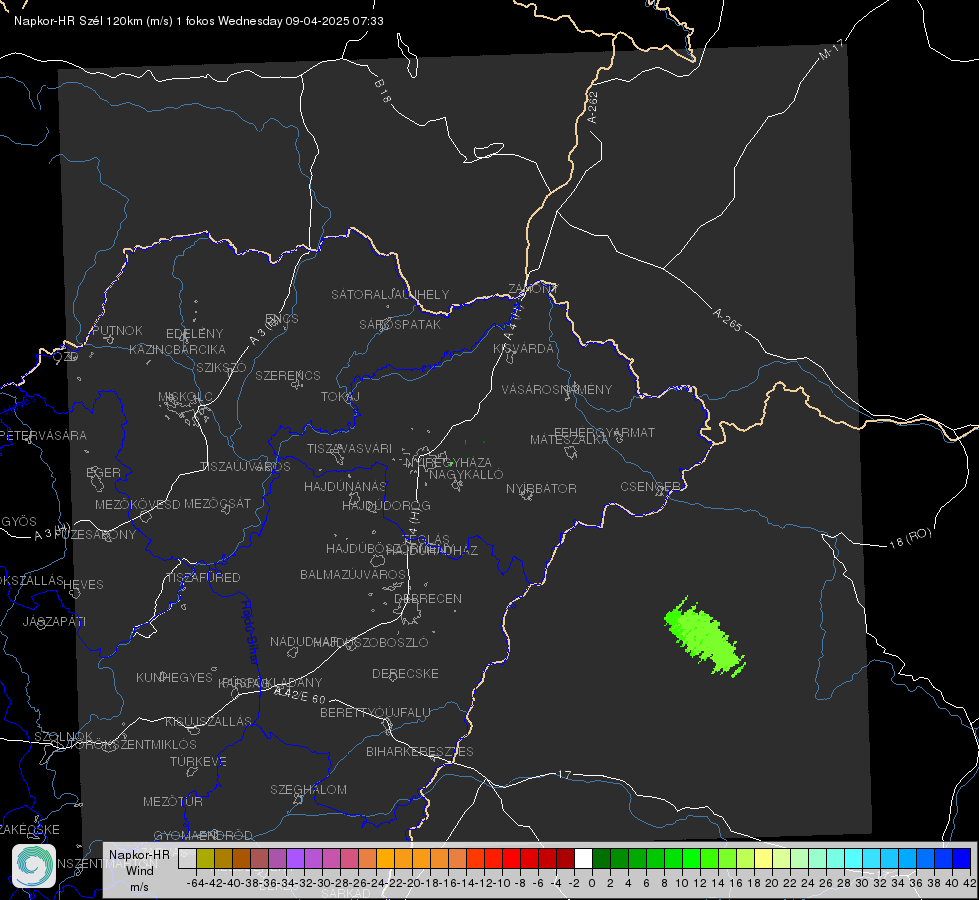
Task: Click the MEZŐCSÁT label
Action: (x=217, y=503)
